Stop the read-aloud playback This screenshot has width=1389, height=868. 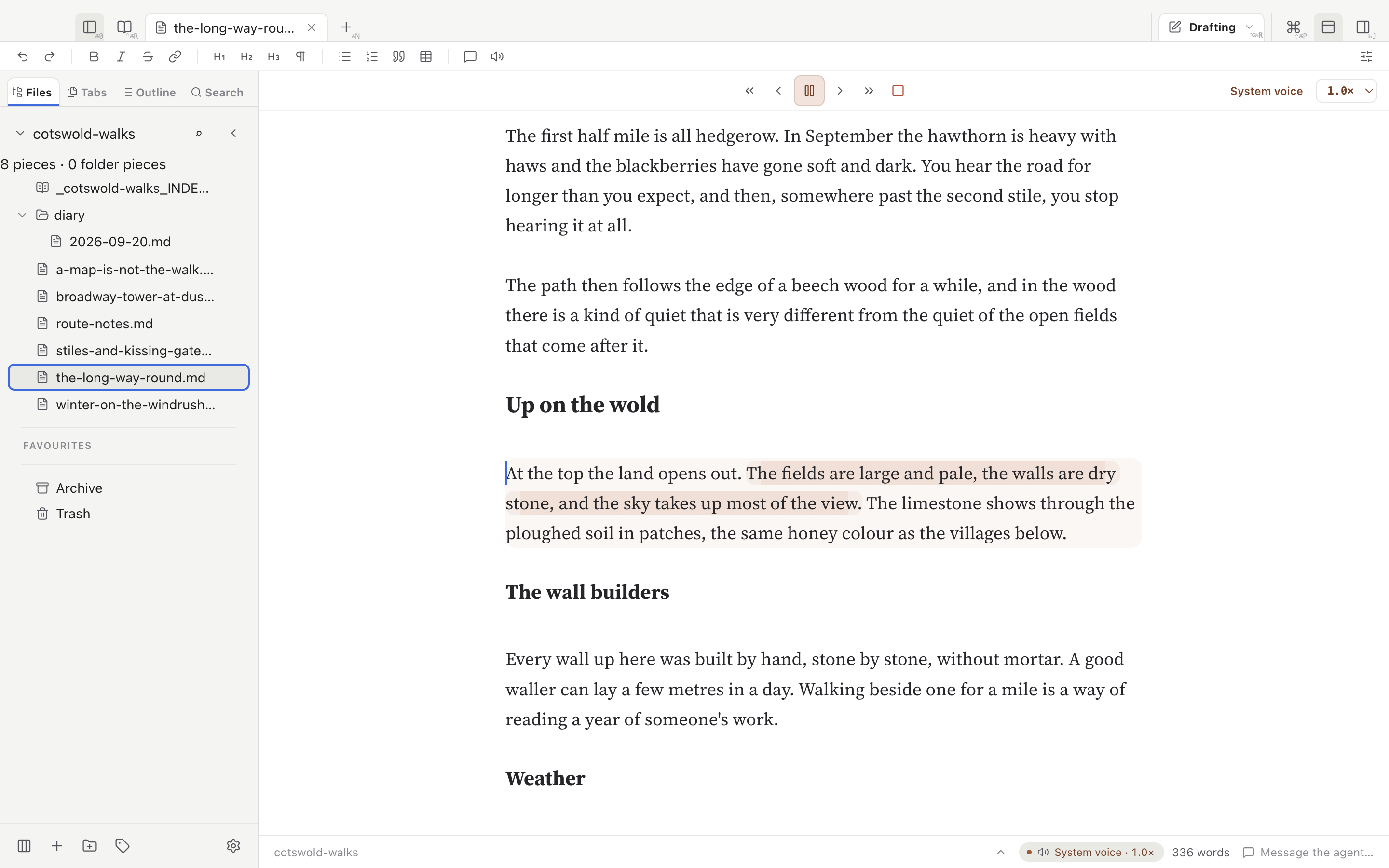(x=898, y=91)
